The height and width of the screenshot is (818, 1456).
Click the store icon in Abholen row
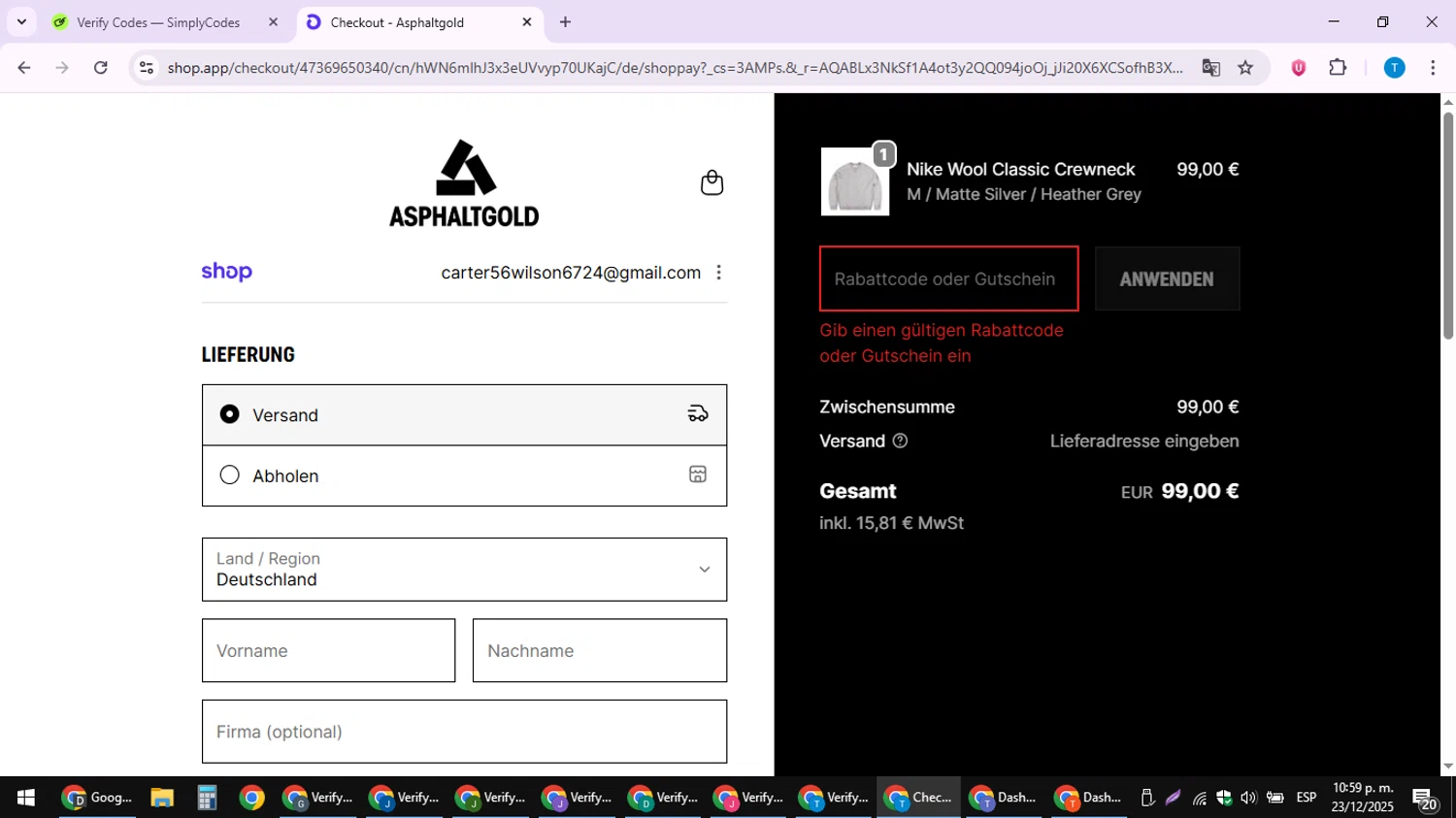tap(698, 474)
